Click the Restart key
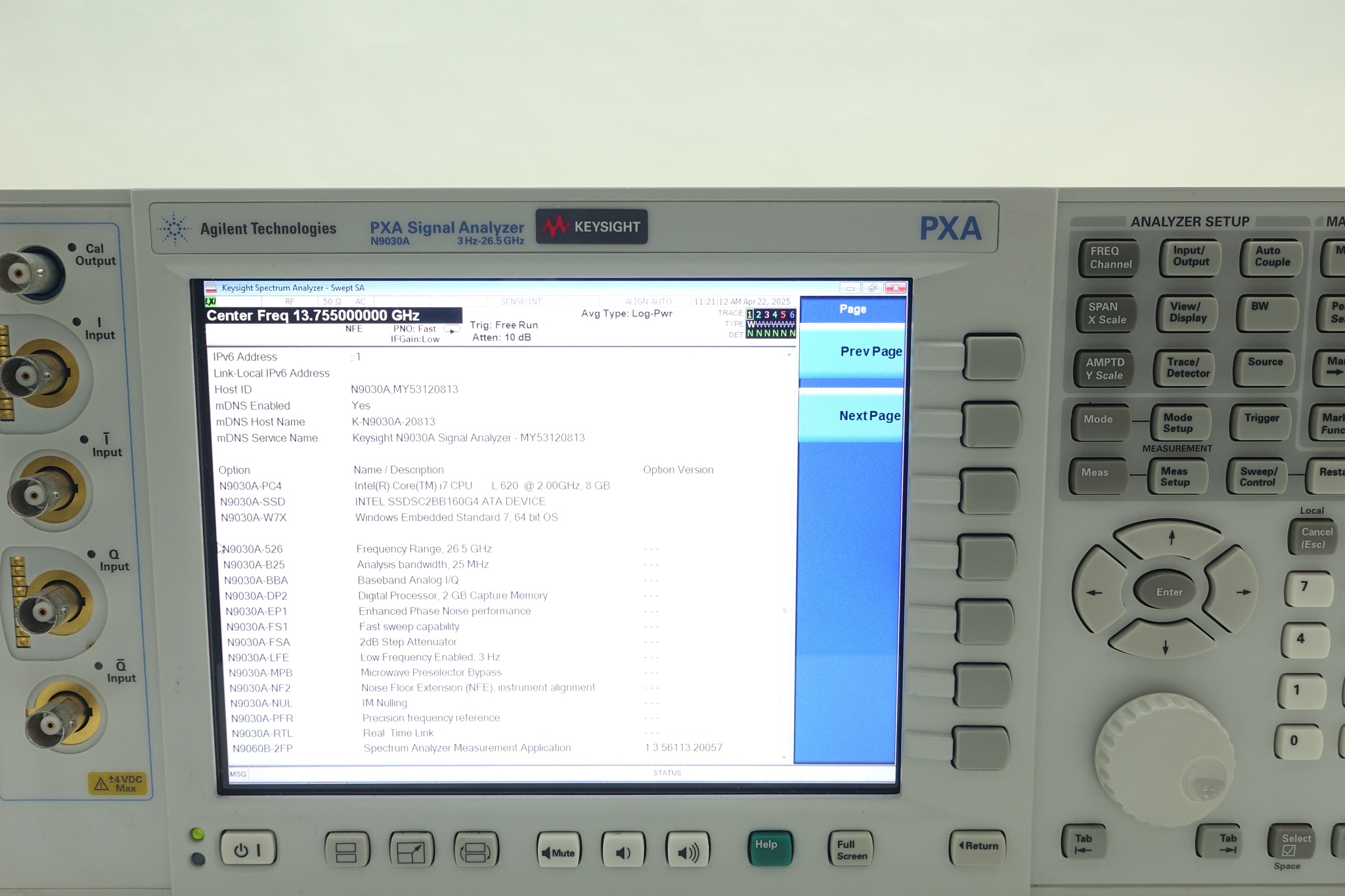The height and width of the screenshot is (896, 1345). (1325, 476)
